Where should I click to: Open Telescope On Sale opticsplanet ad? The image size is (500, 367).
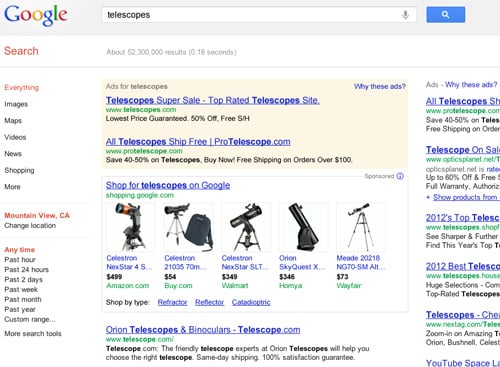463,150
